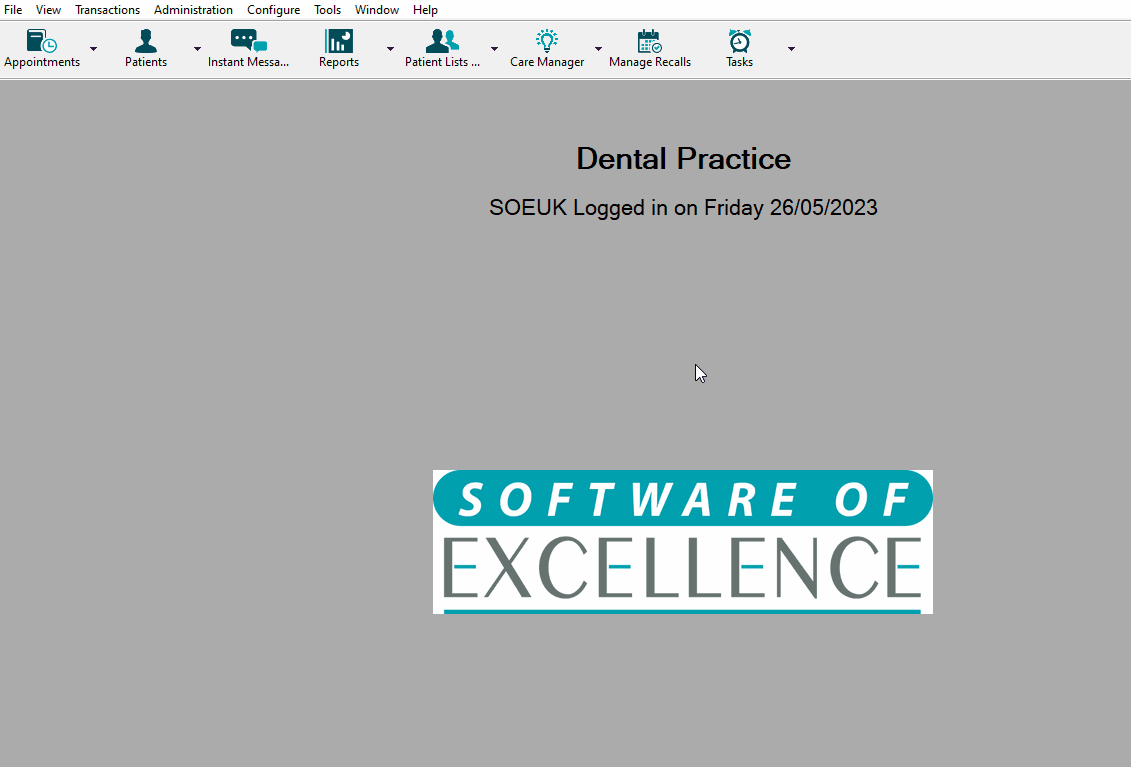Open the Appointments book icon

pyautogui.click(x=42, y=41)
